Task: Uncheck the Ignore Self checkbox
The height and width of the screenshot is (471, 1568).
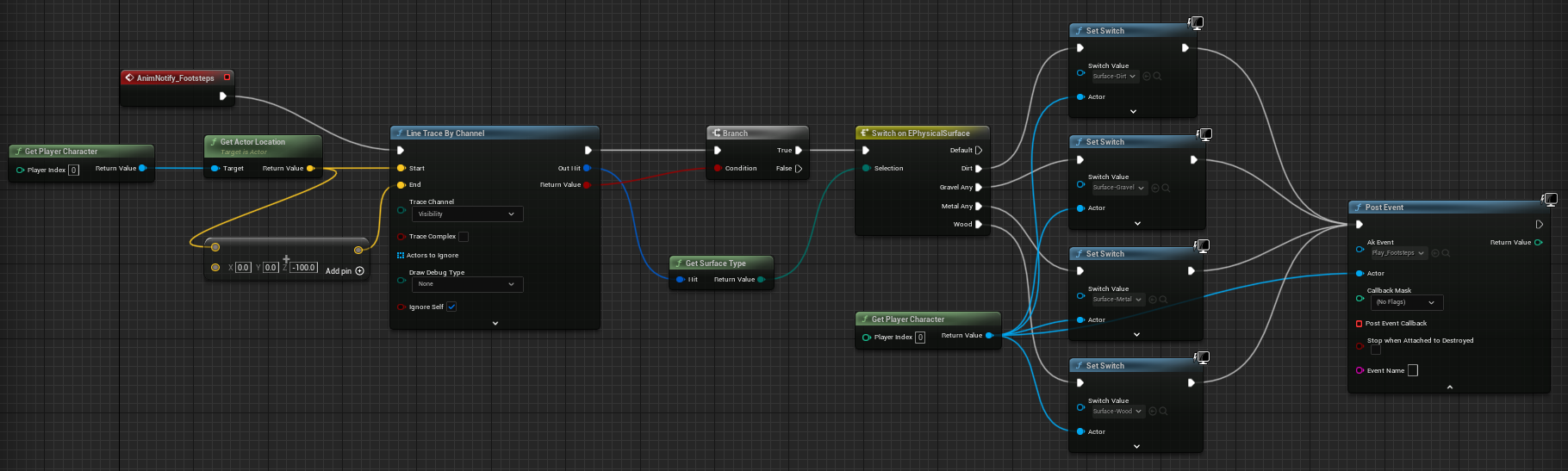Action: point(451,307)
